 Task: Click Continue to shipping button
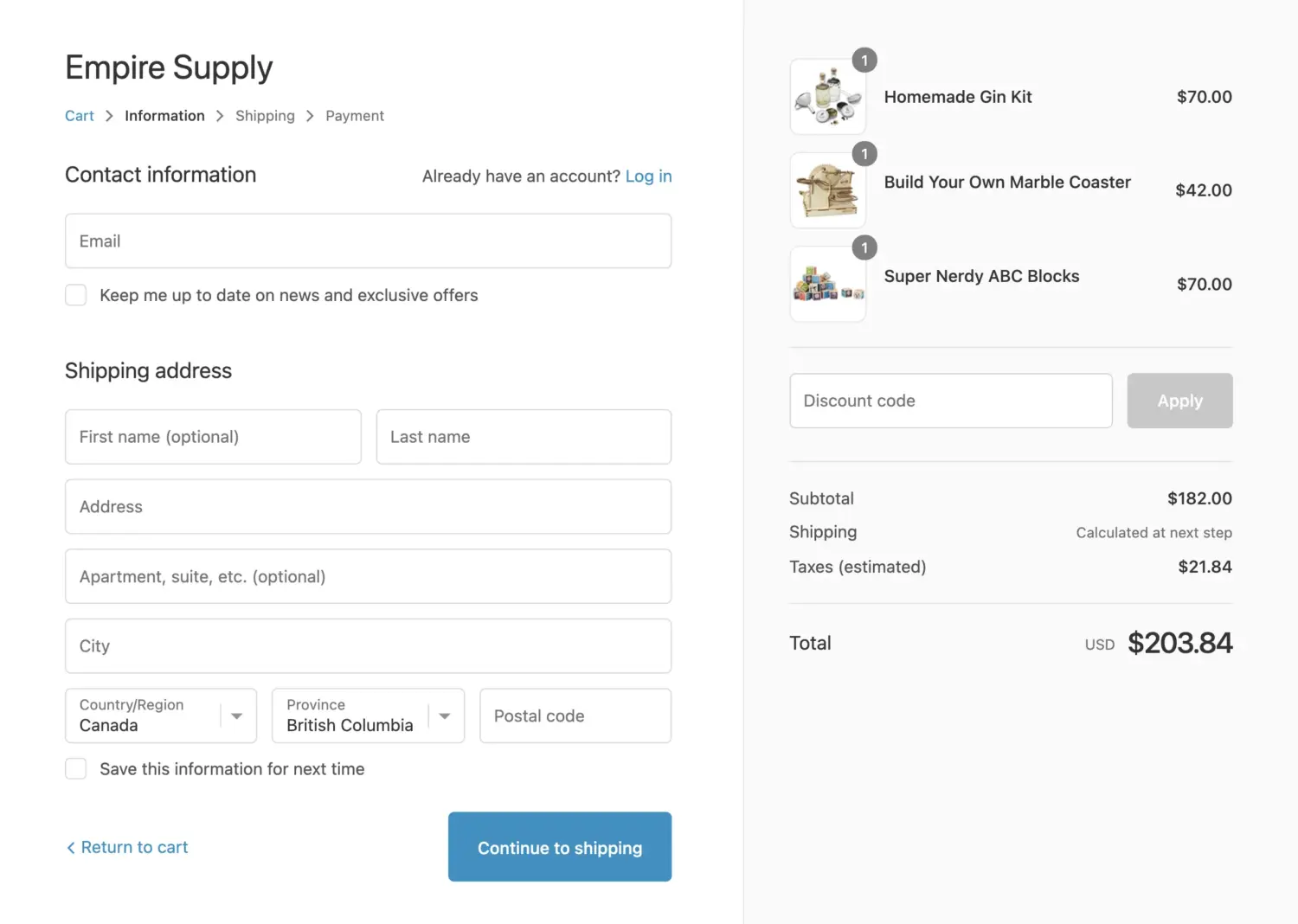tap(560, 847)
